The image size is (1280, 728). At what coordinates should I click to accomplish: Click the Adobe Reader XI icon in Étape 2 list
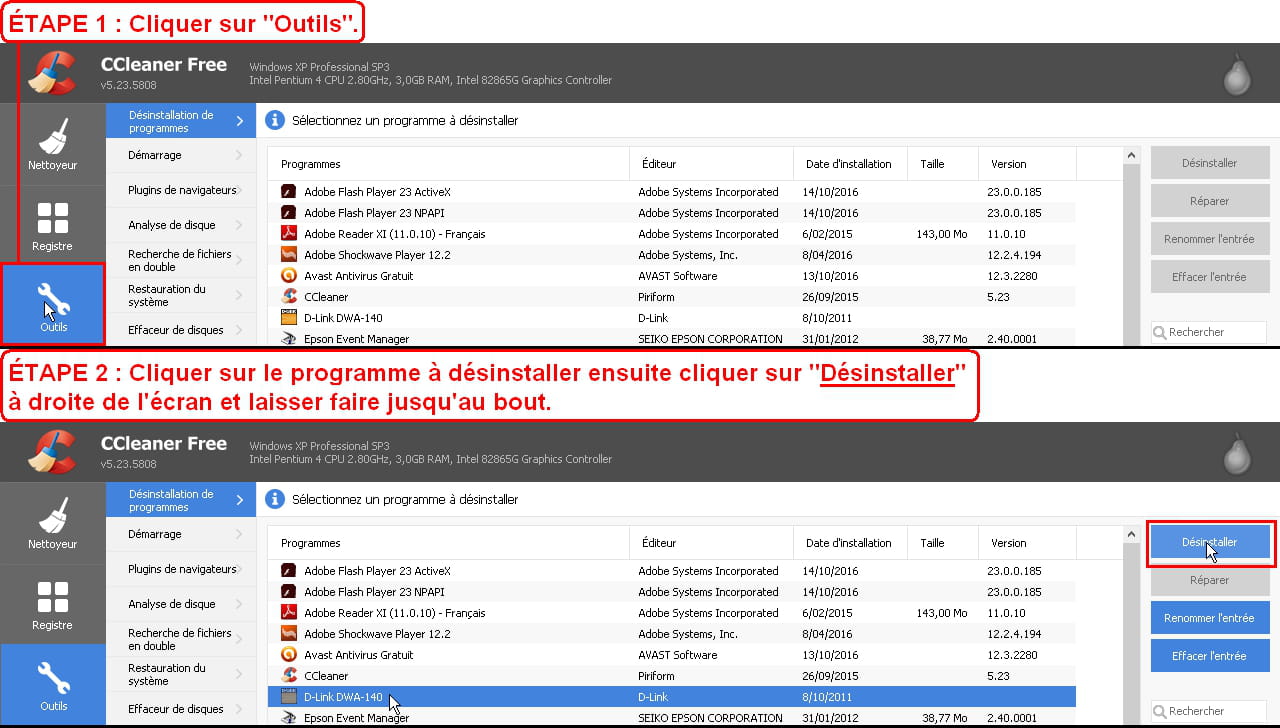pos(289,613)
